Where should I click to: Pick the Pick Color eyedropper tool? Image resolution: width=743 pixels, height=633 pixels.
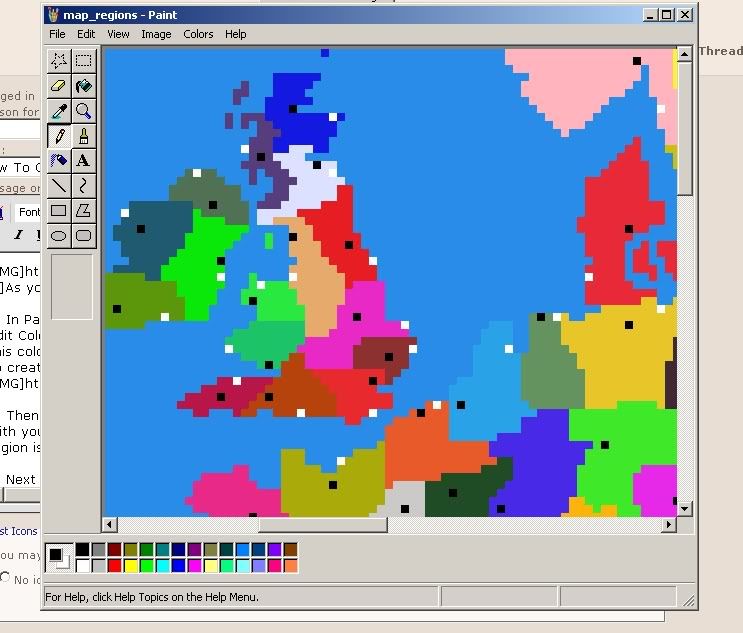pos(59,111)
